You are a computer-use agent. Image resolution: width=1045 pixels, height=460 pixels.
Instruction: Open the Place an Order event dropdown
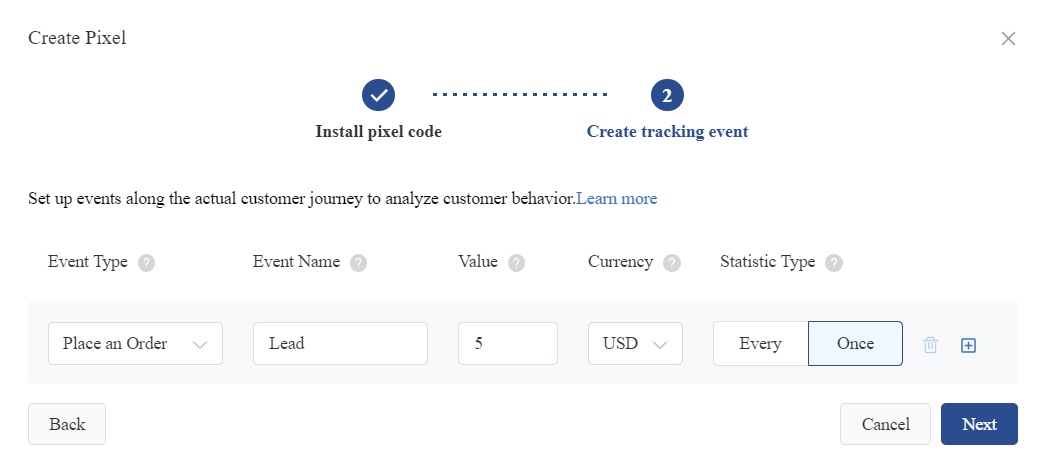pos(135,344)
